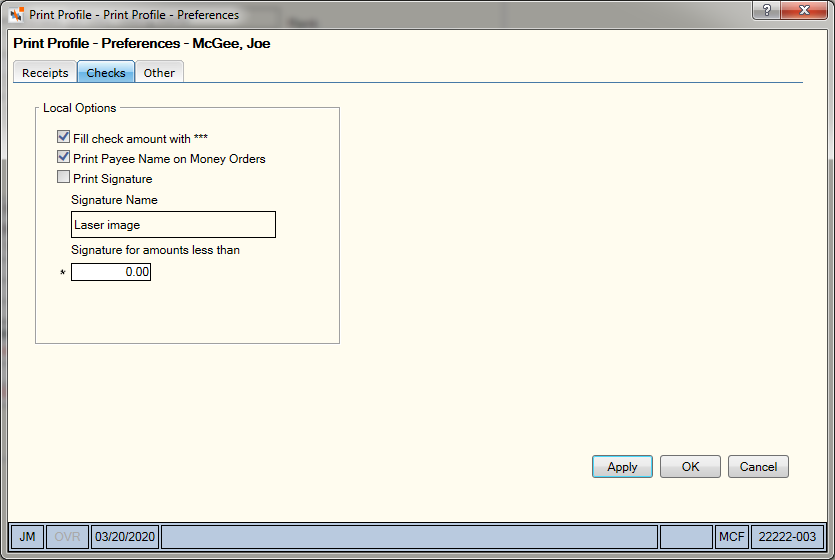Screen dimensions: 835x560
Task: Click the Local Options group label
Action: 79,108
